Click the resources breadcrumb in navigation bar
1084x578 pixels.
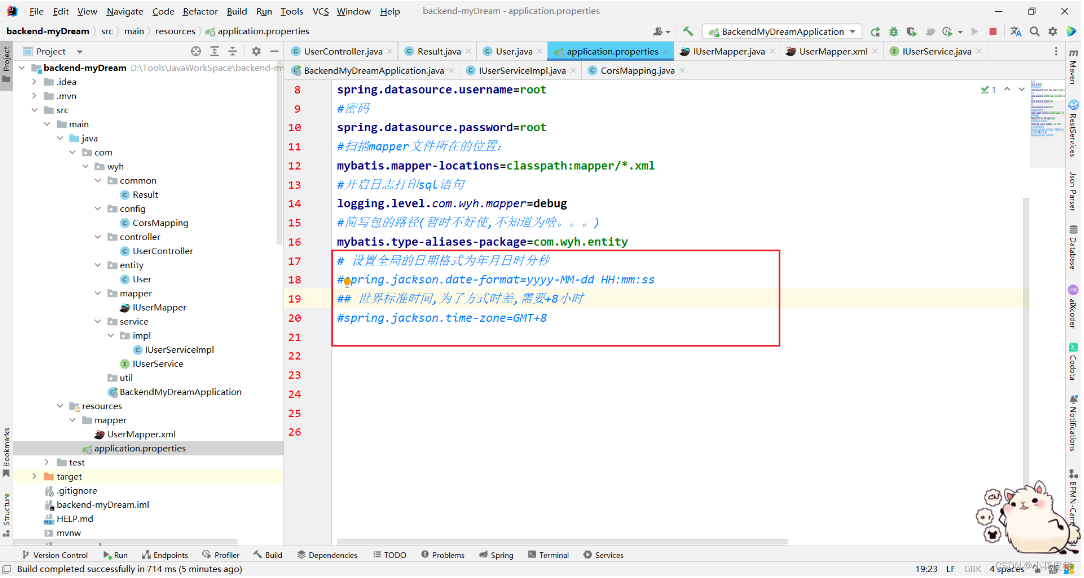tap(175, 31)
